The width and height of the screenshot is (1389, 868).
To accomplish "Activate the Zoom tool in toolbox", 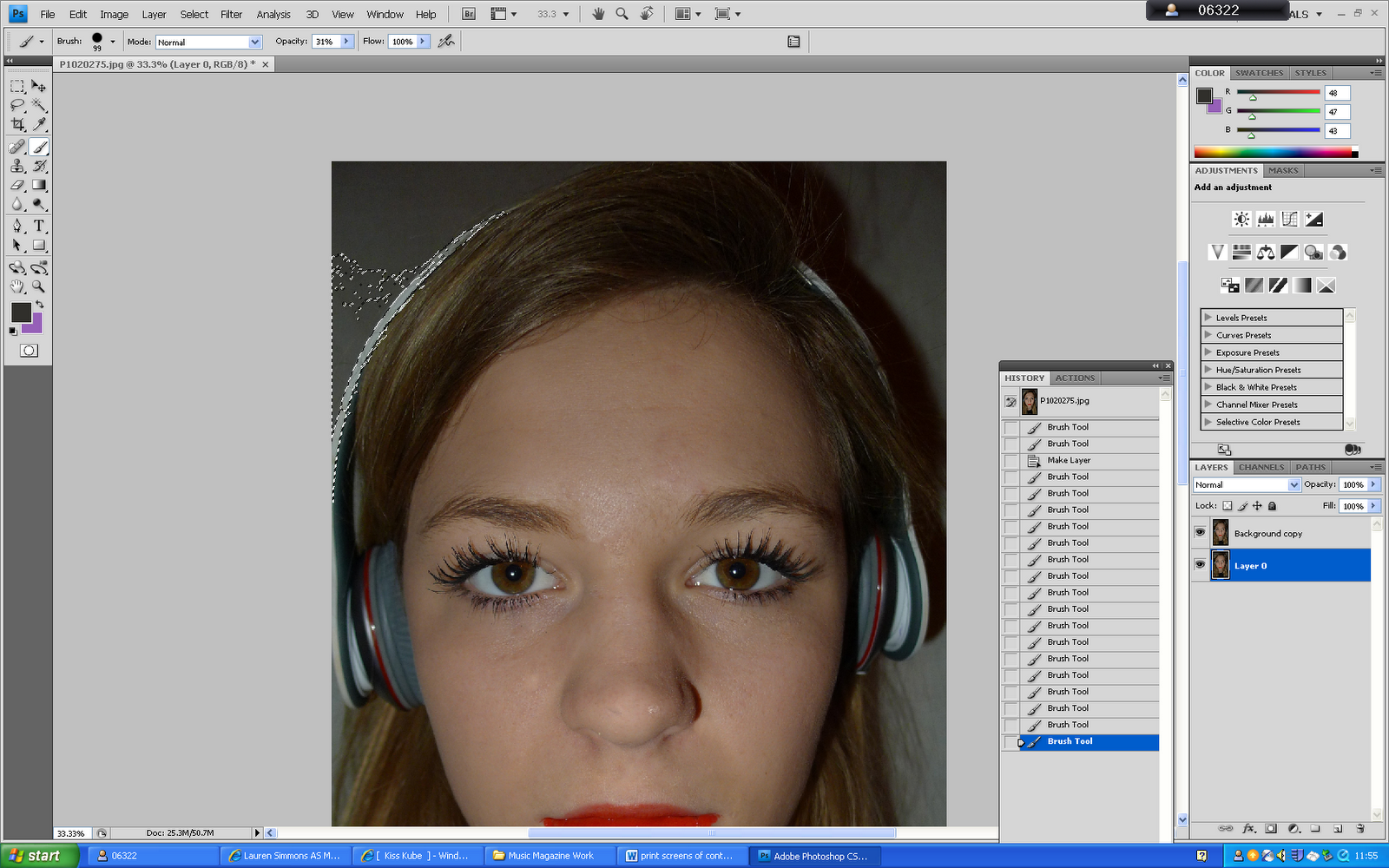I will [x=39, y=286].
